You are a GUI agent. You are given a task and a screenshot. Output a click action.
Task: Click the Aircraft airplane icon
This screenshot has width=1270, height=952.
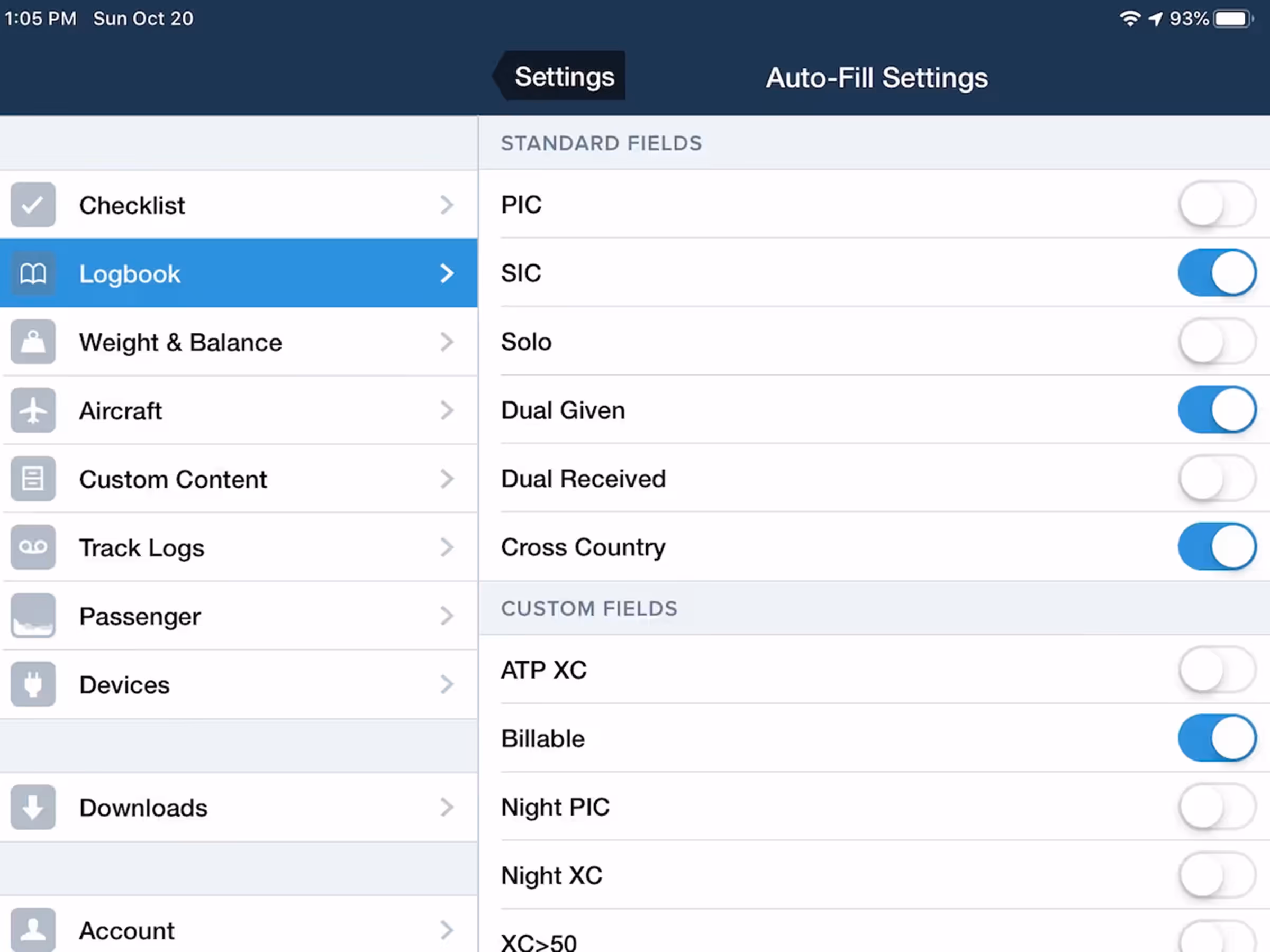coord(33,410)
